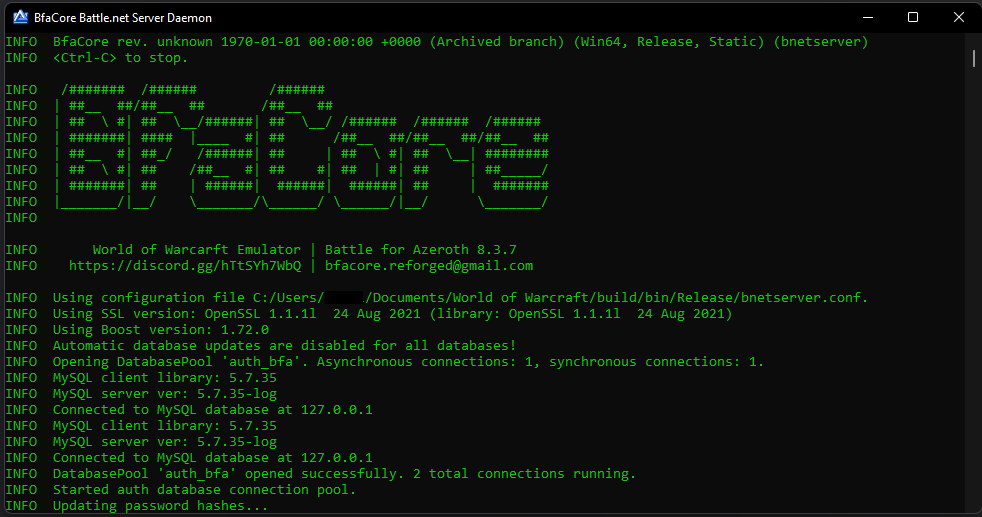This screenshot has width=982, height=517.
Task: Click "DatabasePool 'auth_bfa' opened successfully" line
Action: pos(344,474)
